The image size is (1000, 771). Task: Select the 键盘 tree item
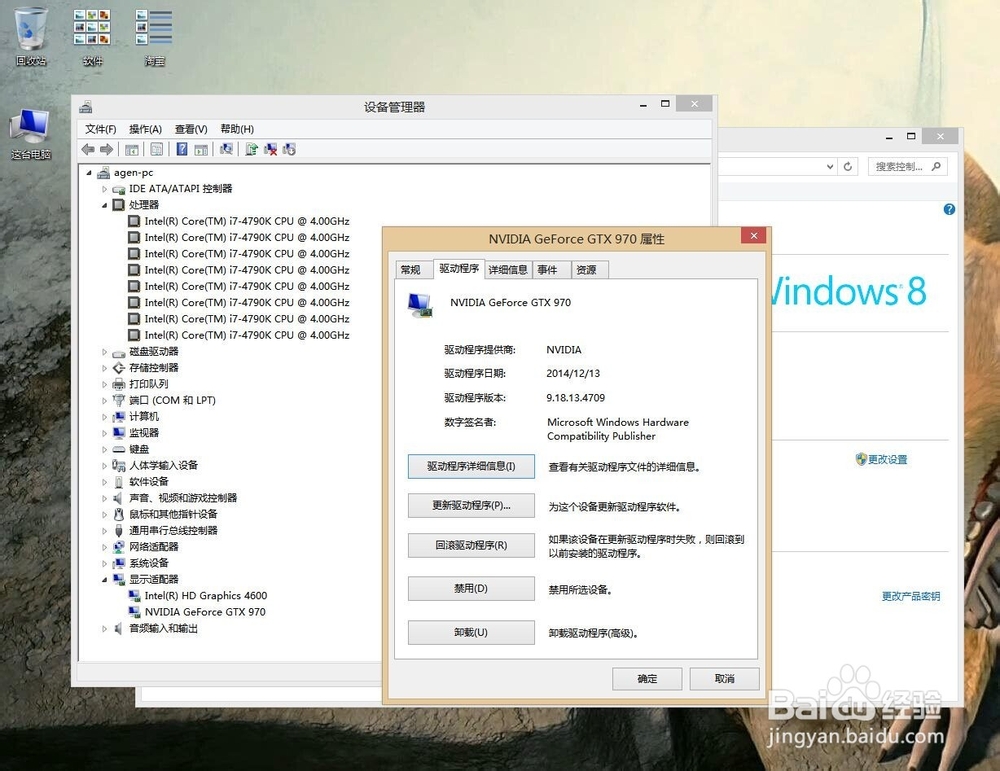click(139, 450)
